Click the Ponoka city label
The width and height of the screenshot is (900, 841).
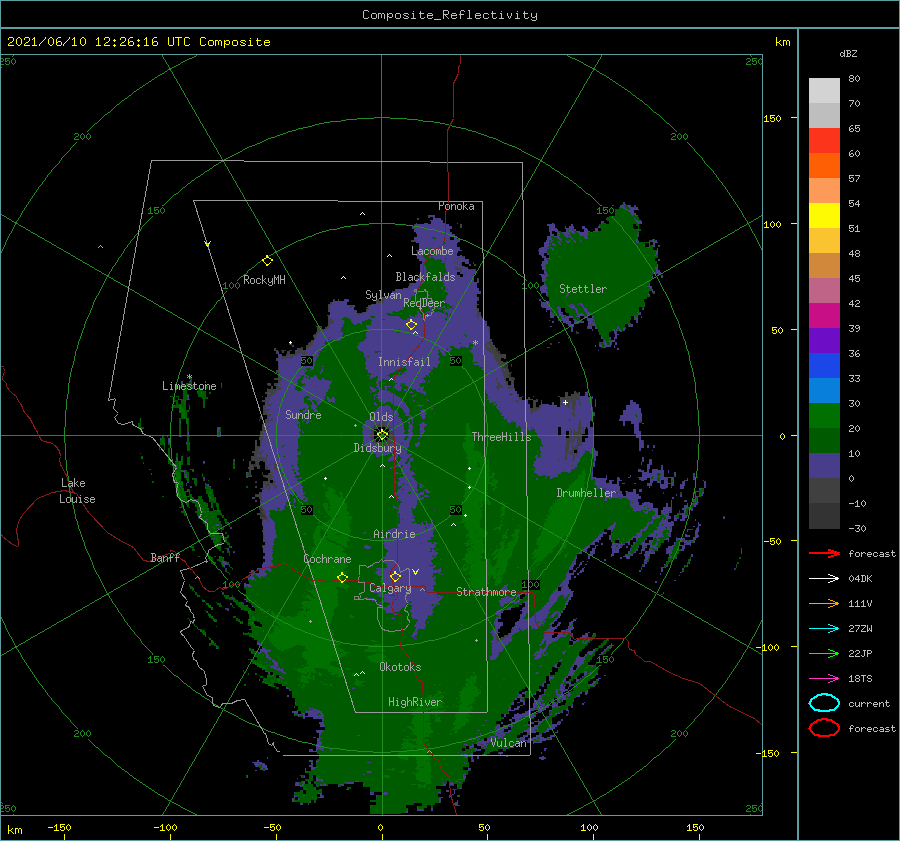pos(456,206)
